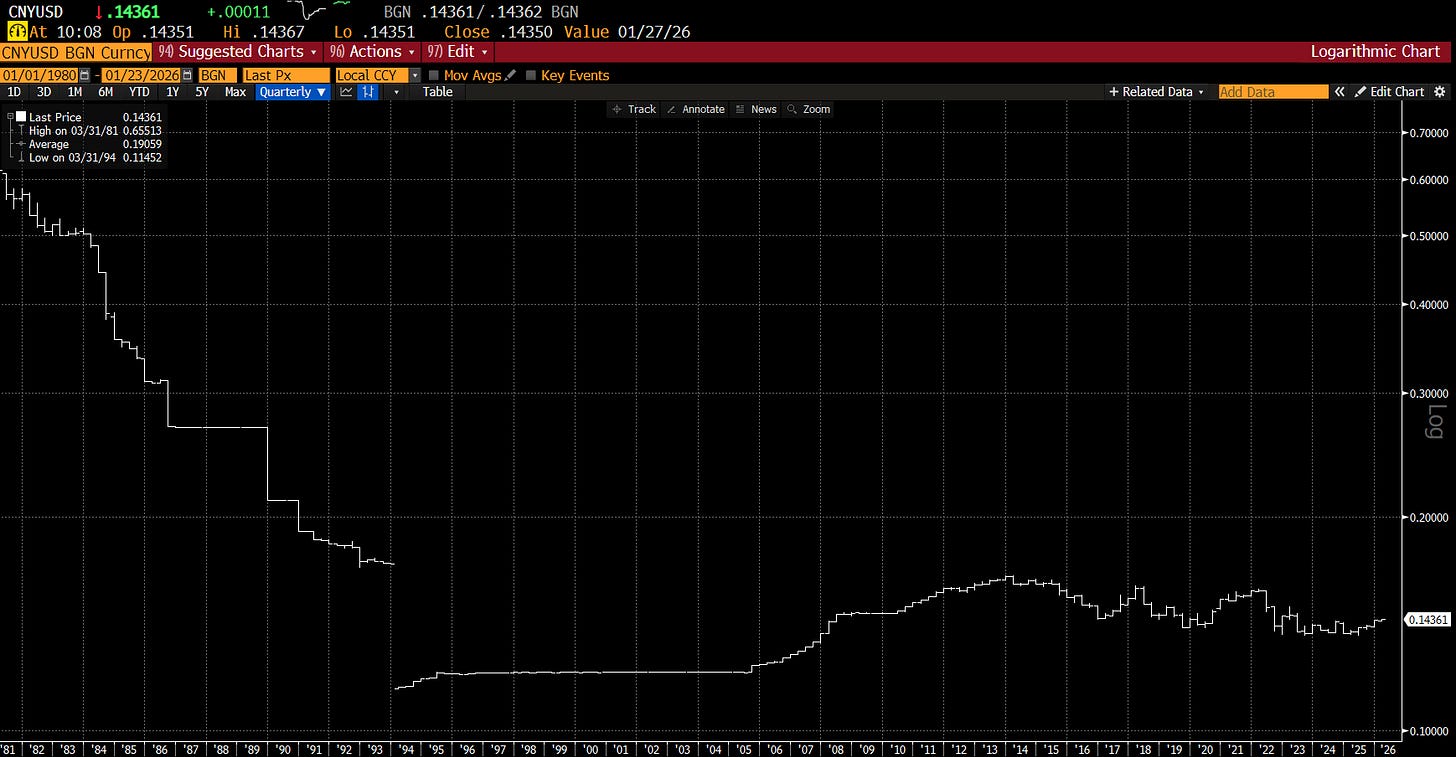This screenshot has width=1456, height=757.
Task: Click the Last Px field
Action: pyautogui.click(x=286, y=75)
